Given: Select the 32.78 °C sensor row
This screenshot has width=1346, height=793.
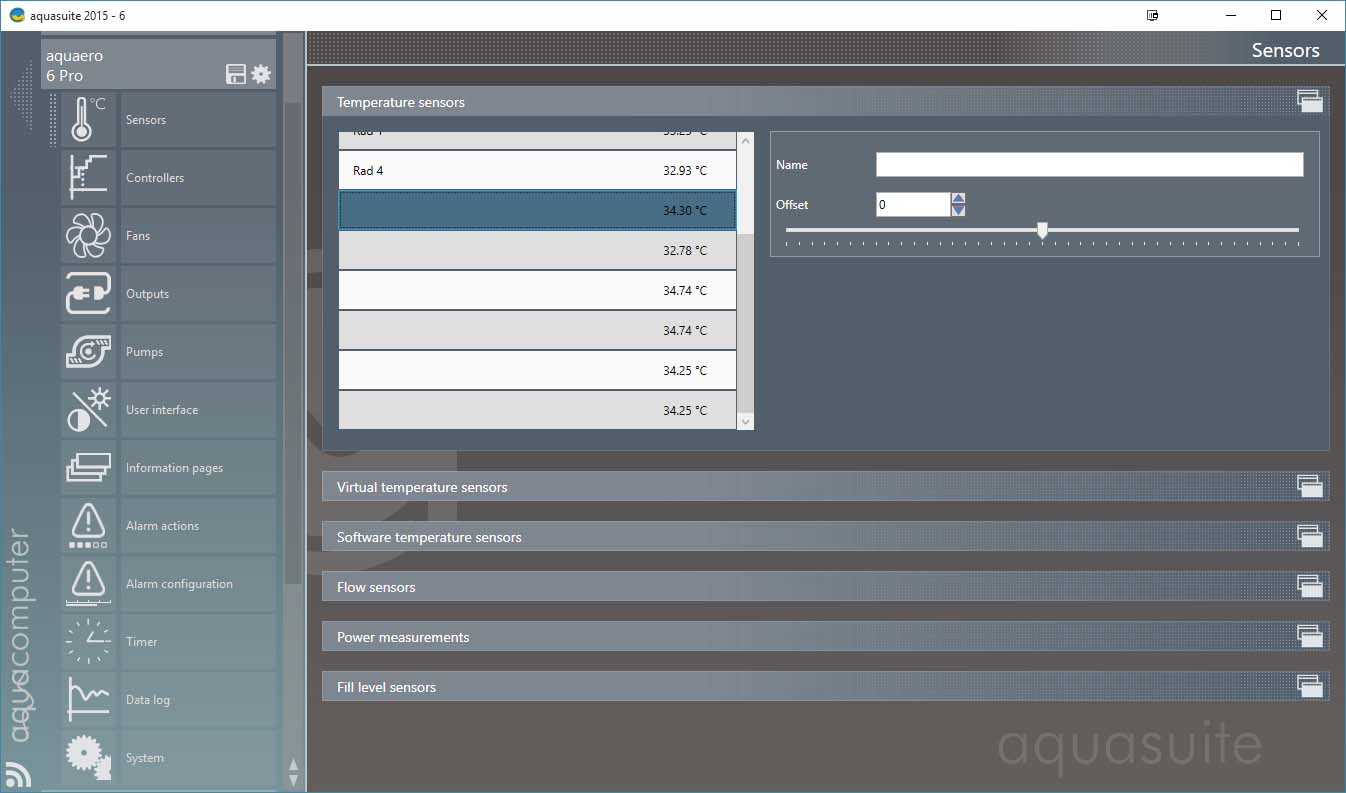Looking at the screenshot, I should [537, 251].
